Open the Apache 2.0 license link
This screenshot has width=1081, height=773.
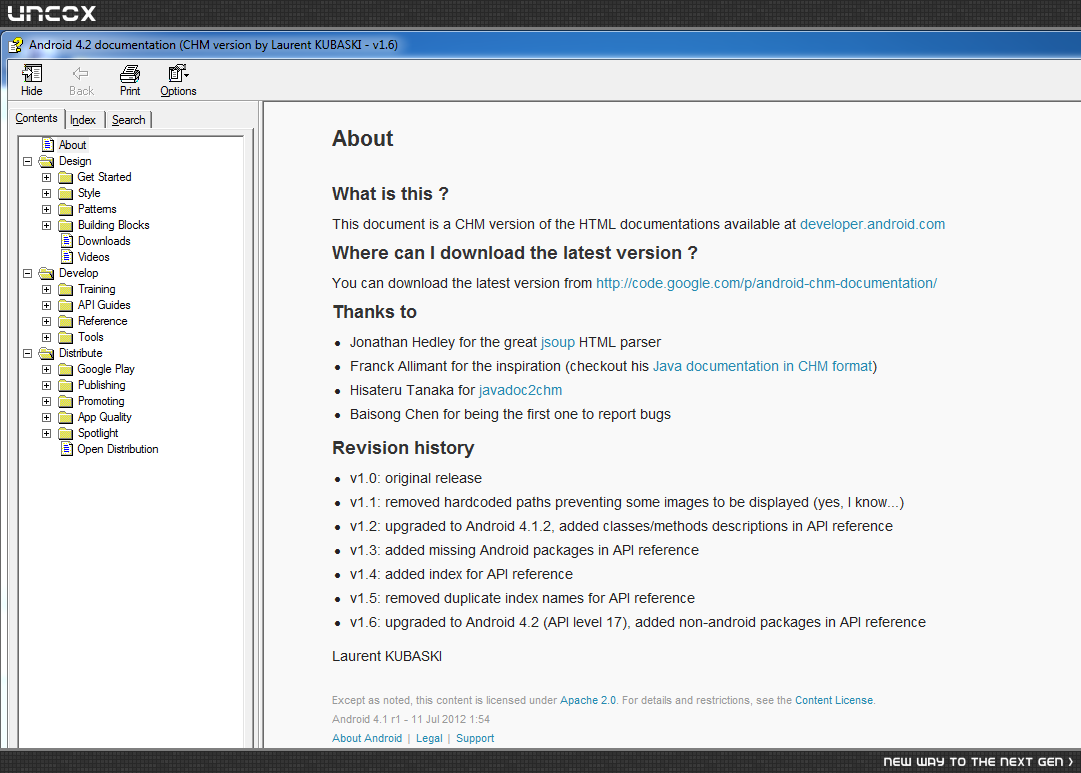(x=588, y=700)
